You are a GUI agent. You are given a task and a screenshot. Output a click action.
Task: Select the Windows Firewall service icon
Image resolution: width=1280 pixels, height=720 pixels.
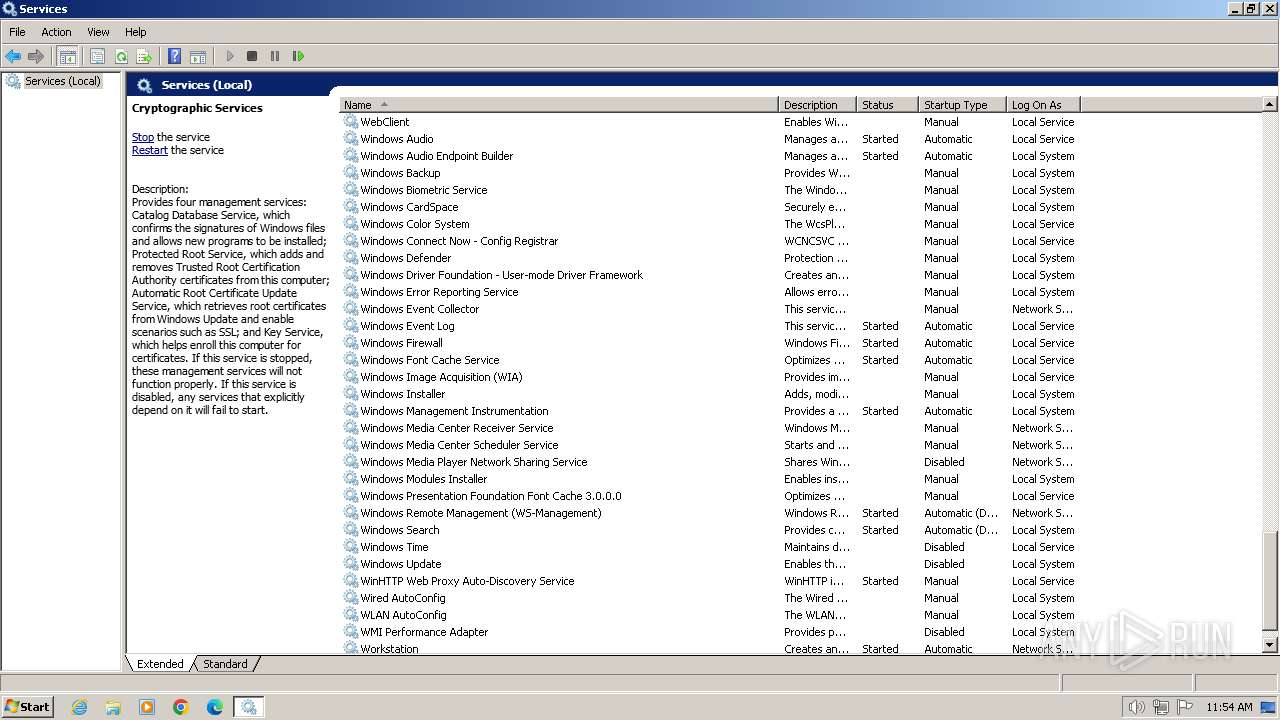tap(351, 343)
